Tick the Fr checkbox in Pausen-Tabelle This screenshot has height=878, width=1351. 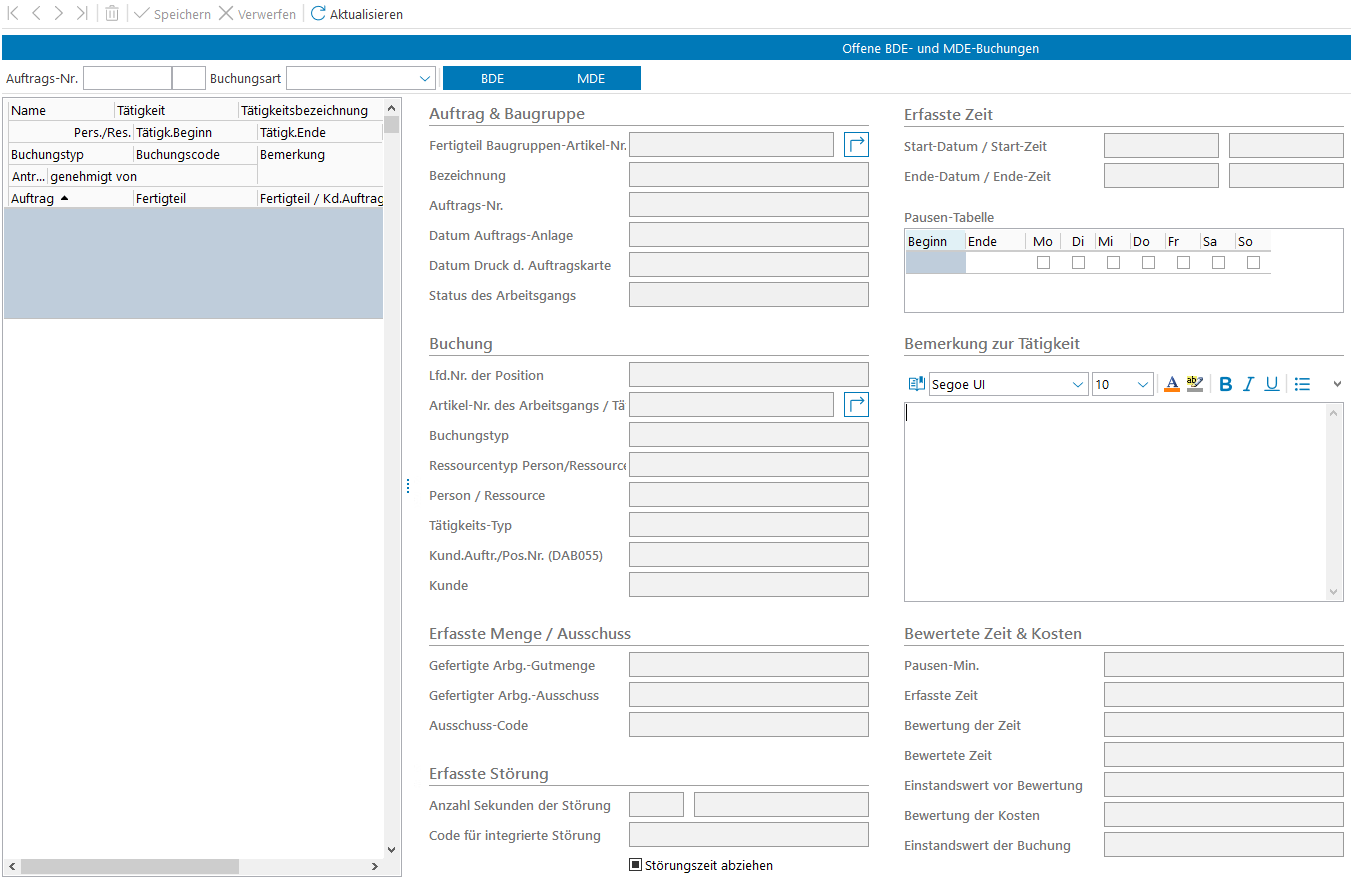click(x=1183, y=263)
